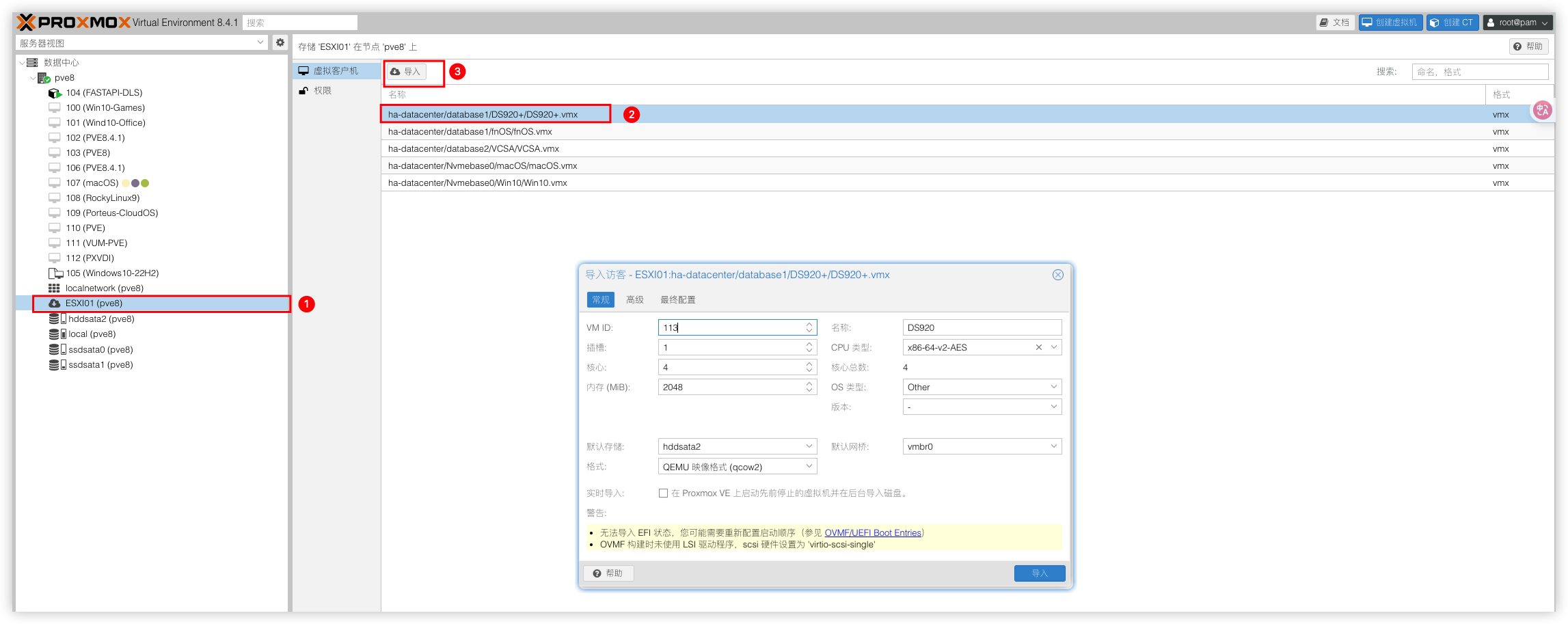Screen dimensions: 1568x624
Task: Increase VM ID with stepper
Action: (x=809, y=325)
